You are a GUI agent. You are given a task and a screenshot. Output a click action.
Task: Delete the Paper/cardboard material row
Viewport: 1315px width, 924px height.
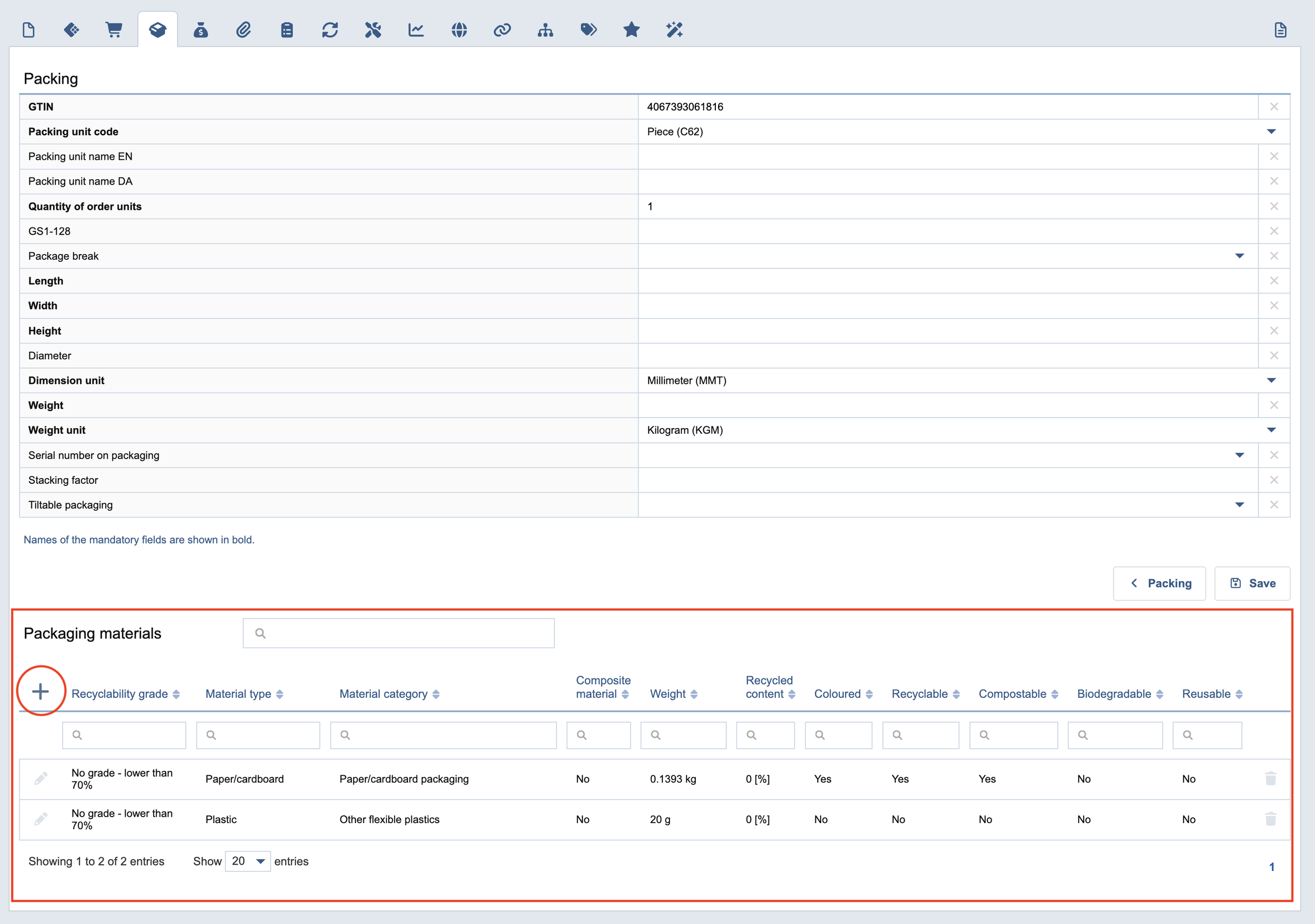pyautogui.click(x=1270, y=778)
